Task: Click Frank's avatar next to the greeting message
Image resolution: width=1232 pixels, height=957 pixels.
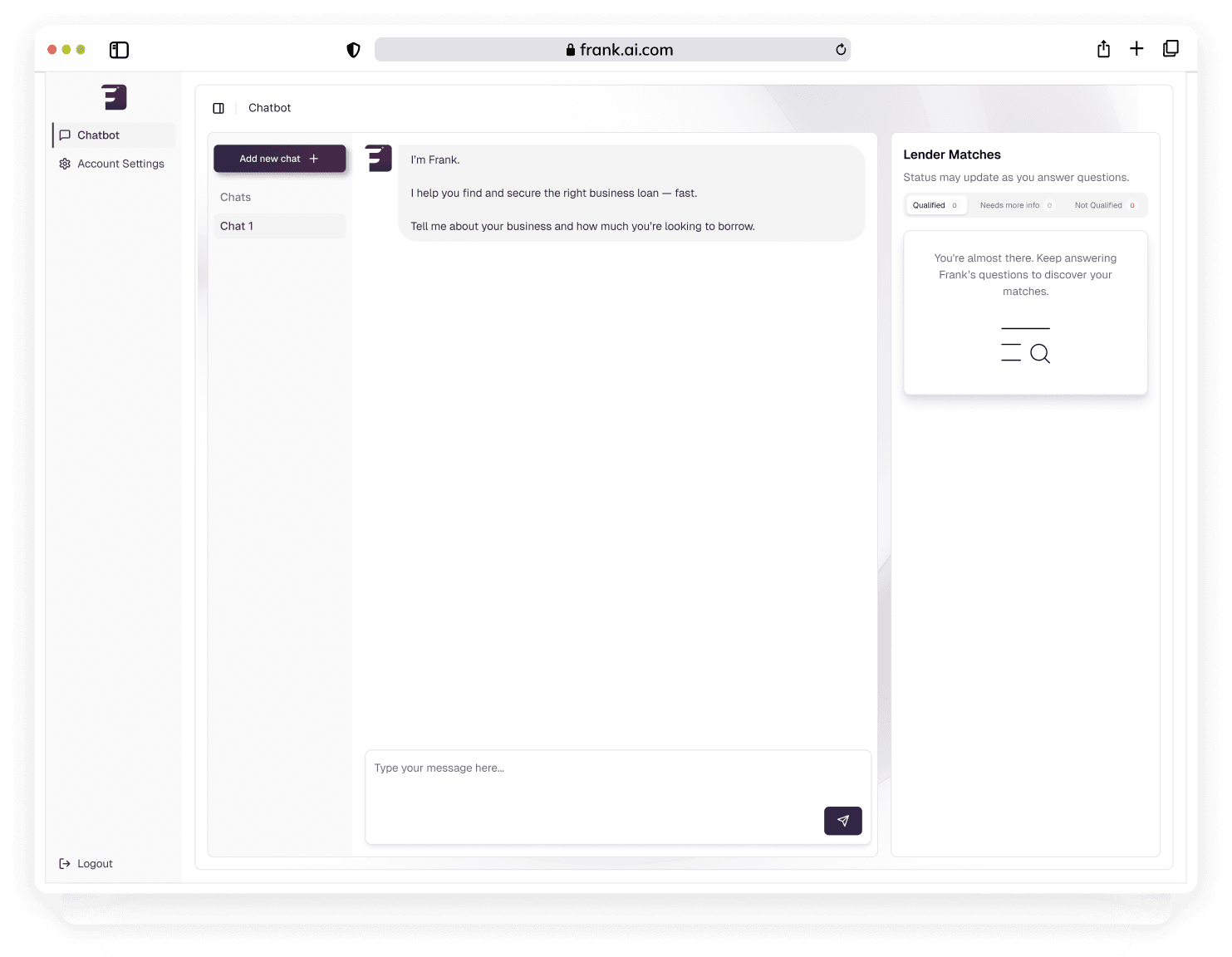Action: [x=377, y=158]
